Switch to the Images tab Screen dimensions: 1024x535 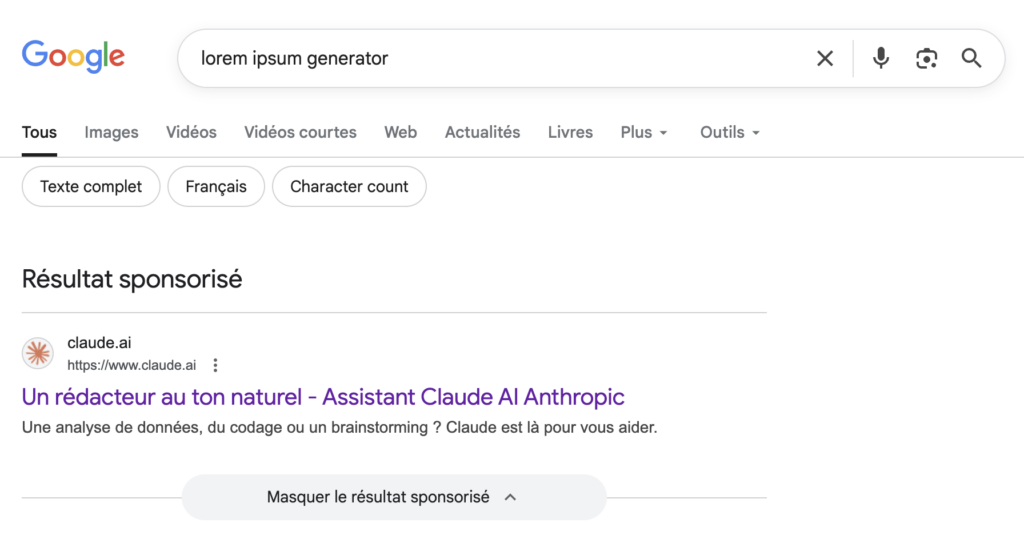pyautogui.click(x=111, y=133)
